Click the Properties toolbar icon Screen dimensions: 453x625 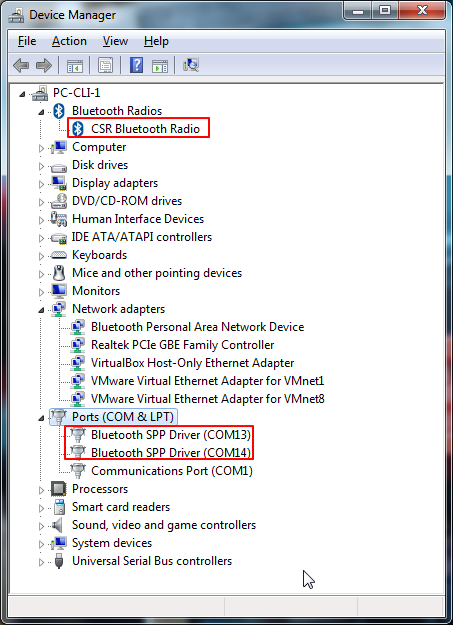106,65
